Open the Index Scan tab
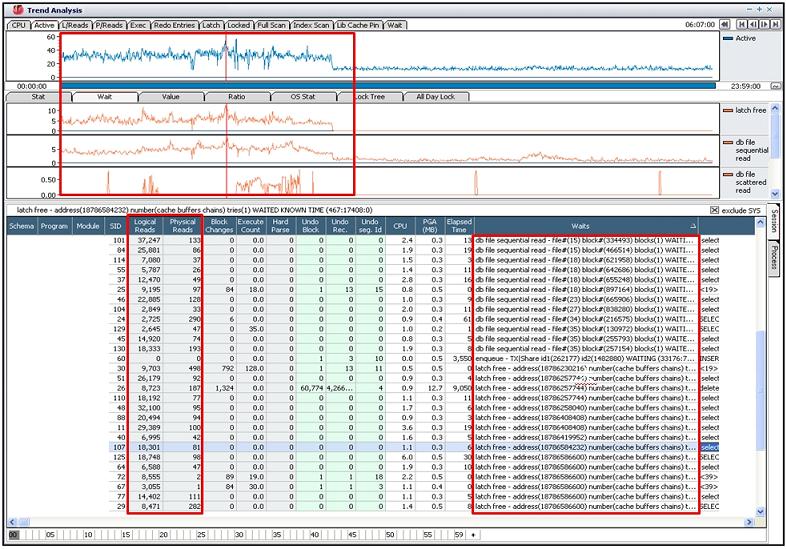Screen dimensions: 787x549 click(311, 25)
